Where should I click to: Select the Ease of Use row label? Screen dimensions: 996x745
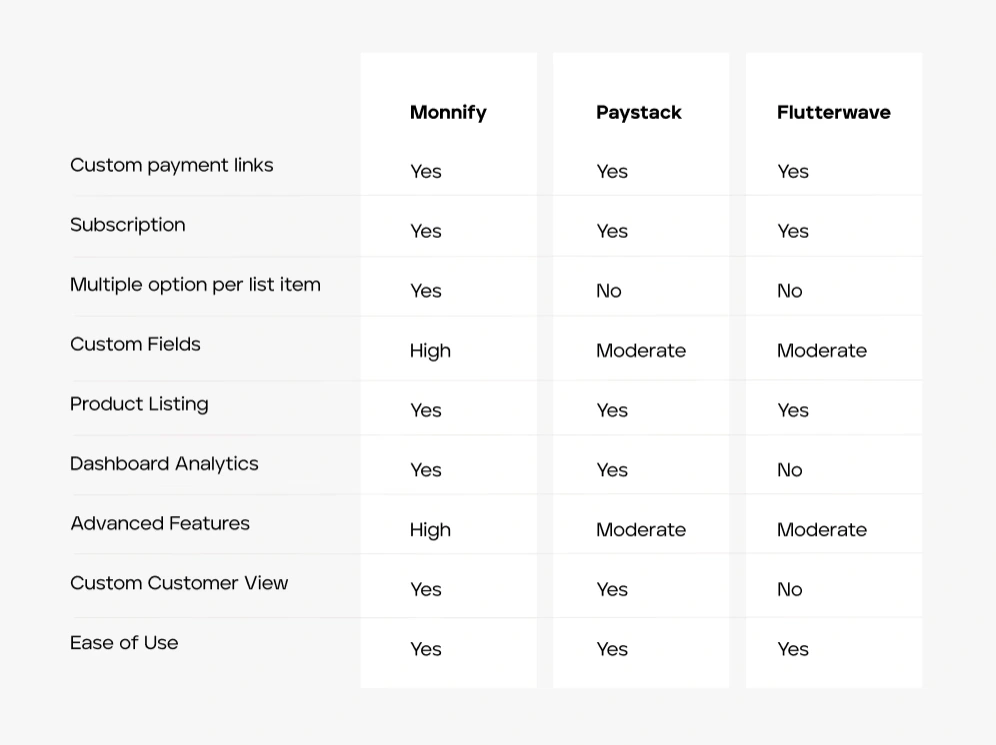point(124,643)
